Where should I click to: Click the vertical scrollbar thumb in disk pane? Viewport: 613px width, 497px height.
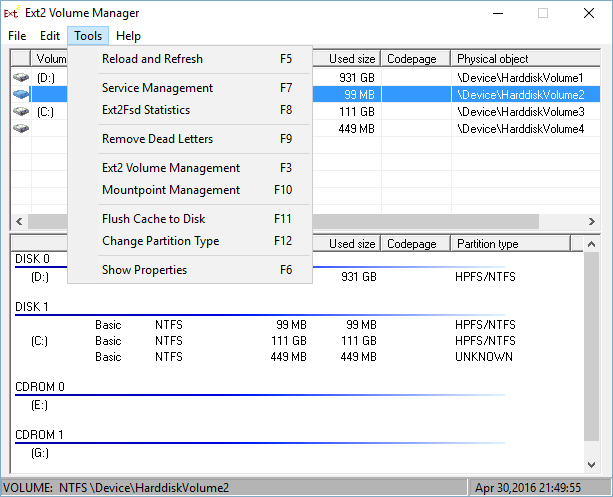tap(591, 346)
